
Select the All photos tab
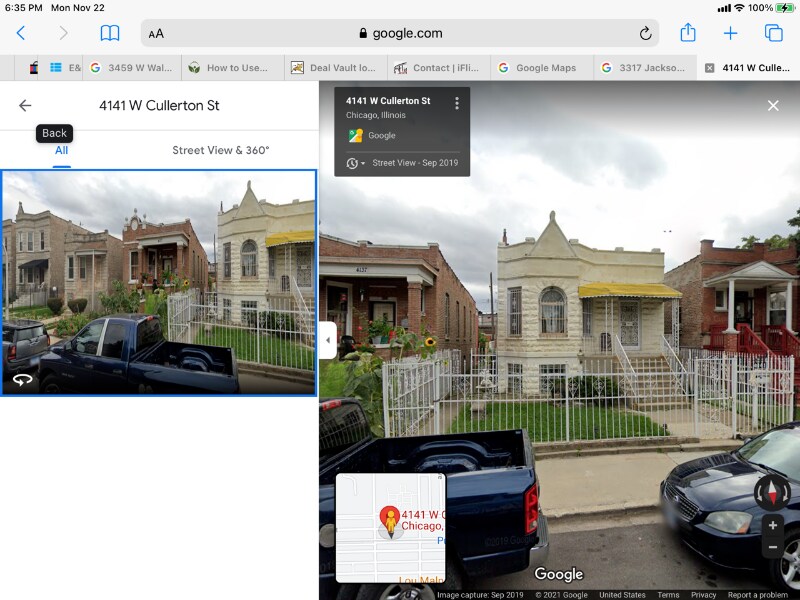[61, 150]
